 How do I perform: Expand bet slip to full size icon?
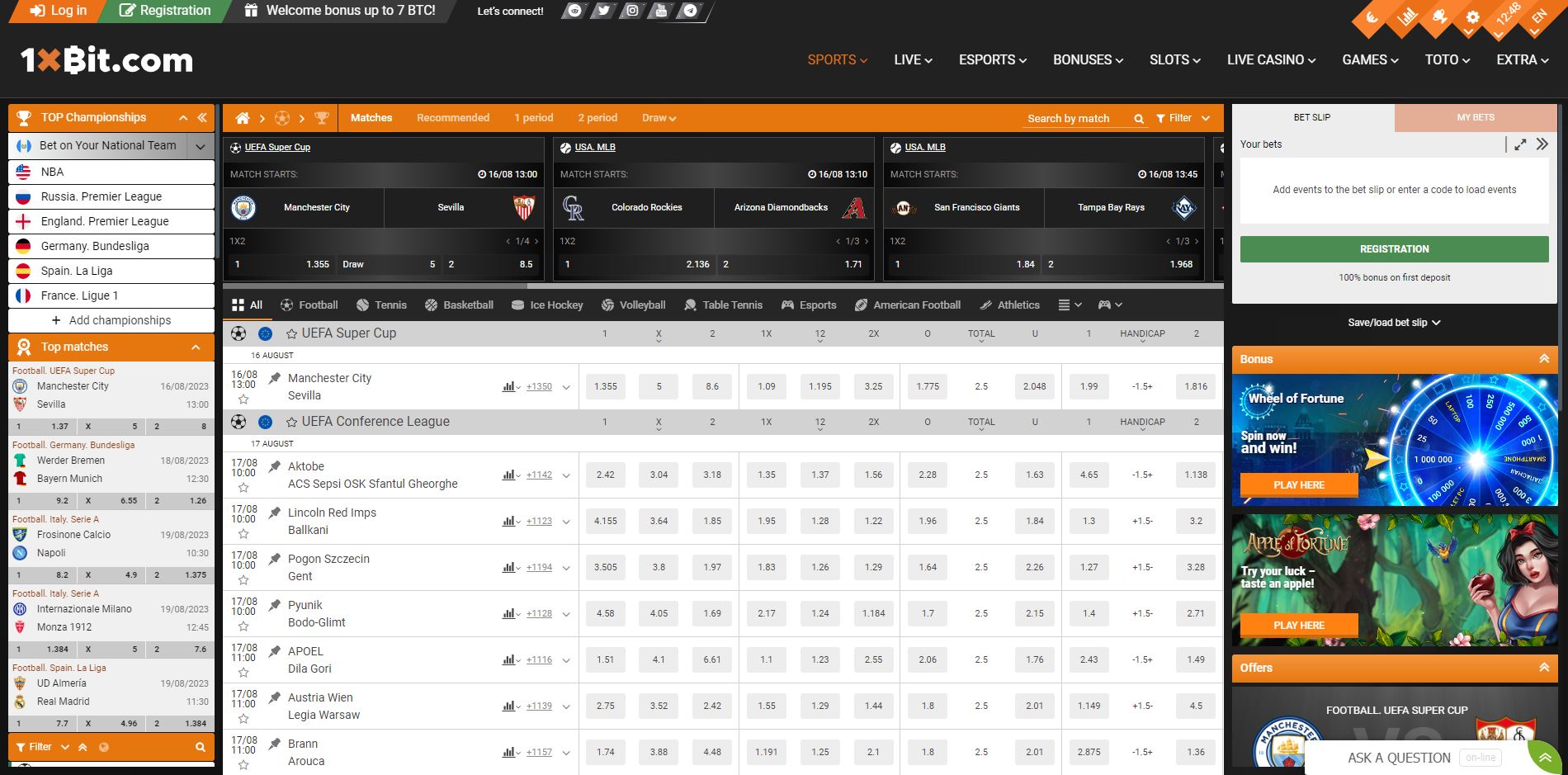1520,144
